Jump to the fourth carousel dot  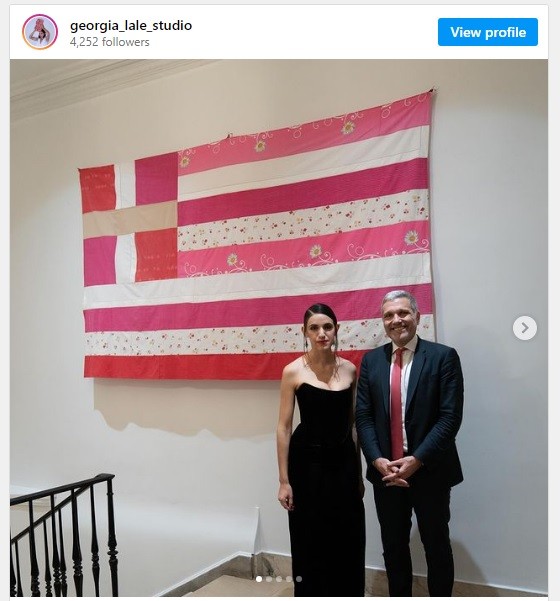pyautogui.click(x=289, y=579)
